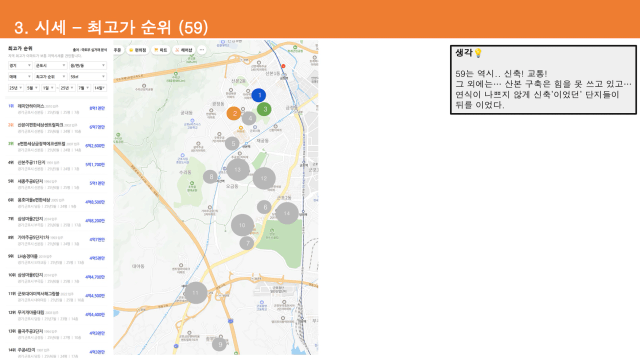Expand the 경기 province dropdown
This screenshot has height=360, width=640.
point(20,66)
